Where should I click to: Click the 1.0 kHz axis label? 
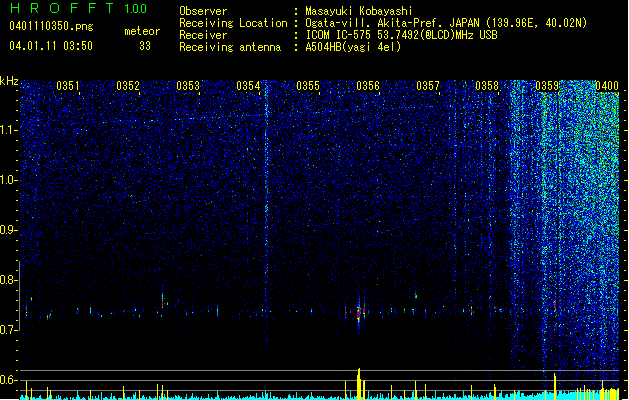[9, 180]
